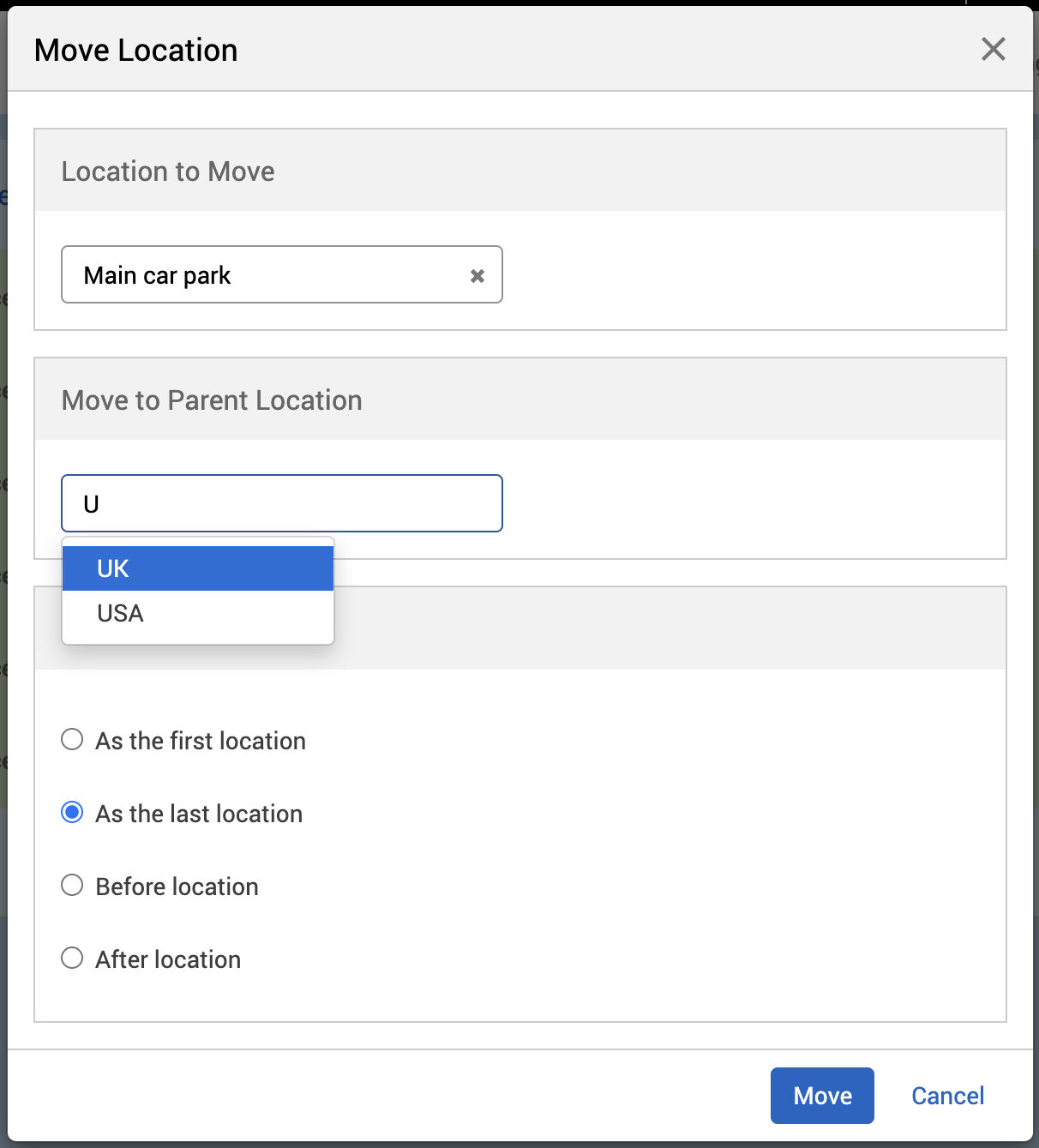
Task: Select UK from the suggestions list
Action: tap(198, 569)
